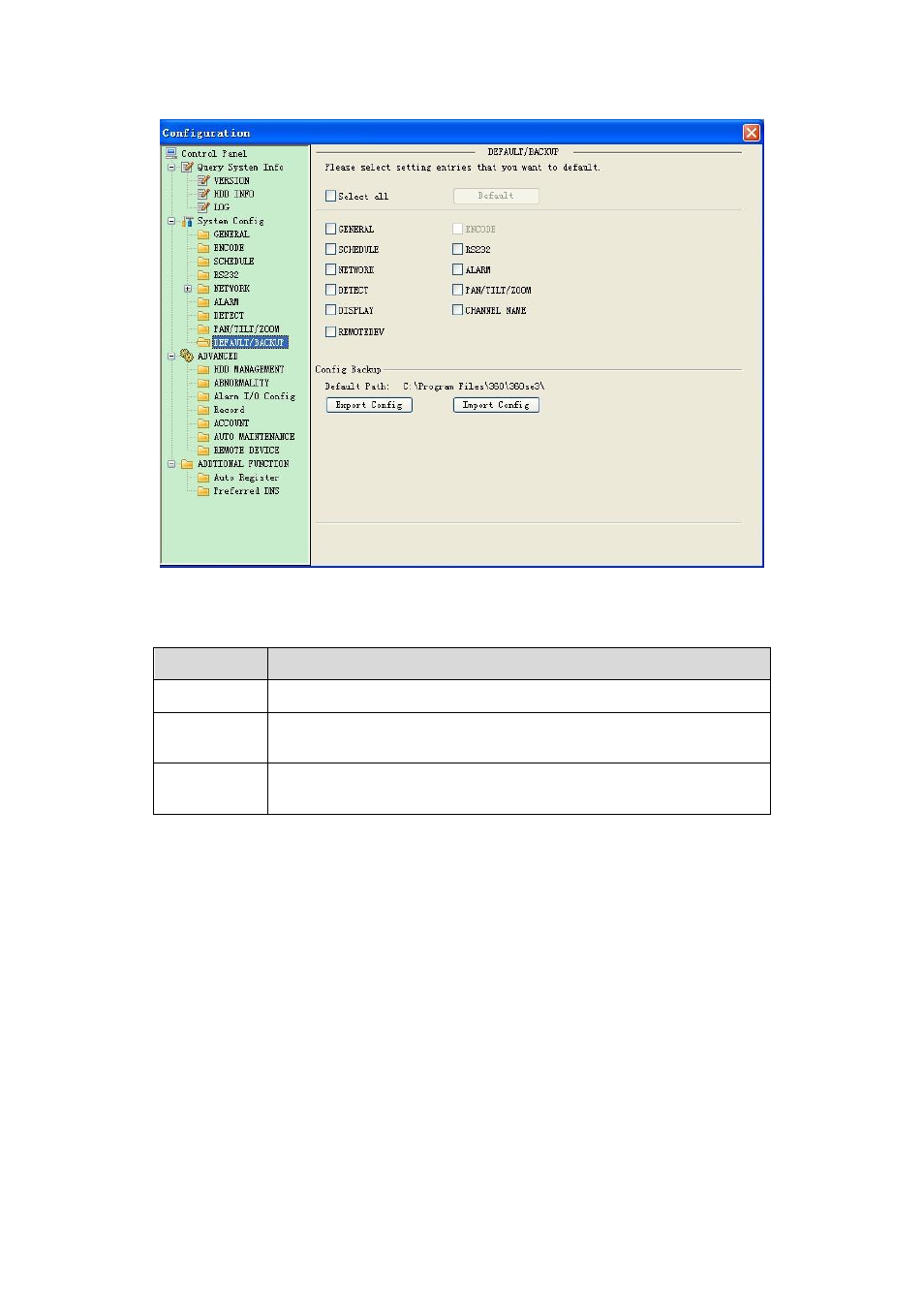Click the HDD INFO notepad icon
The height and width of the screenshot is (1308, 924).
(x=203, y=194)
